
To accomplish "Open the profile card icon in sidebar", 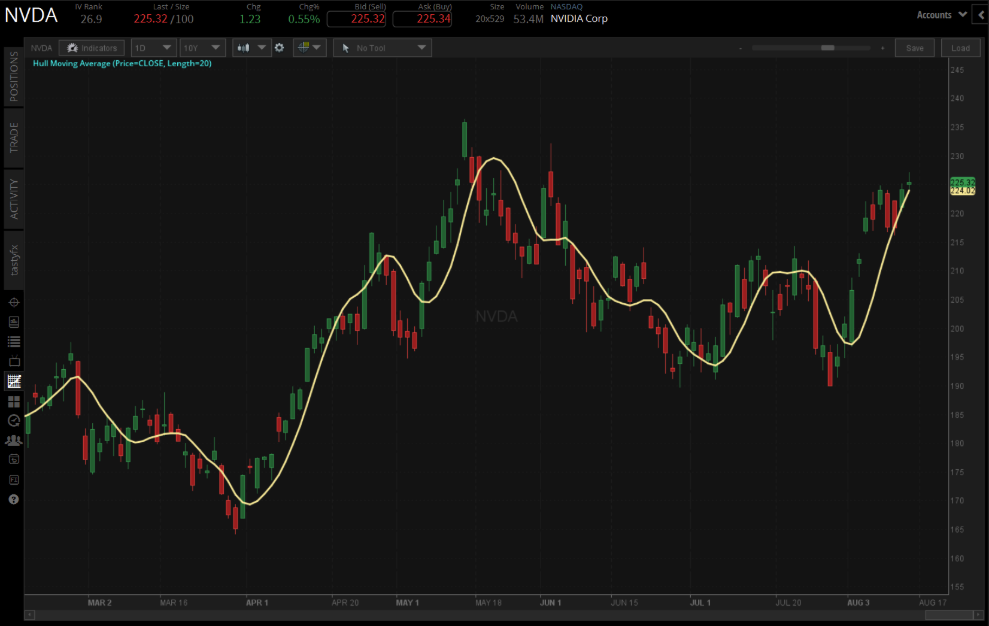I will (14, 322).
